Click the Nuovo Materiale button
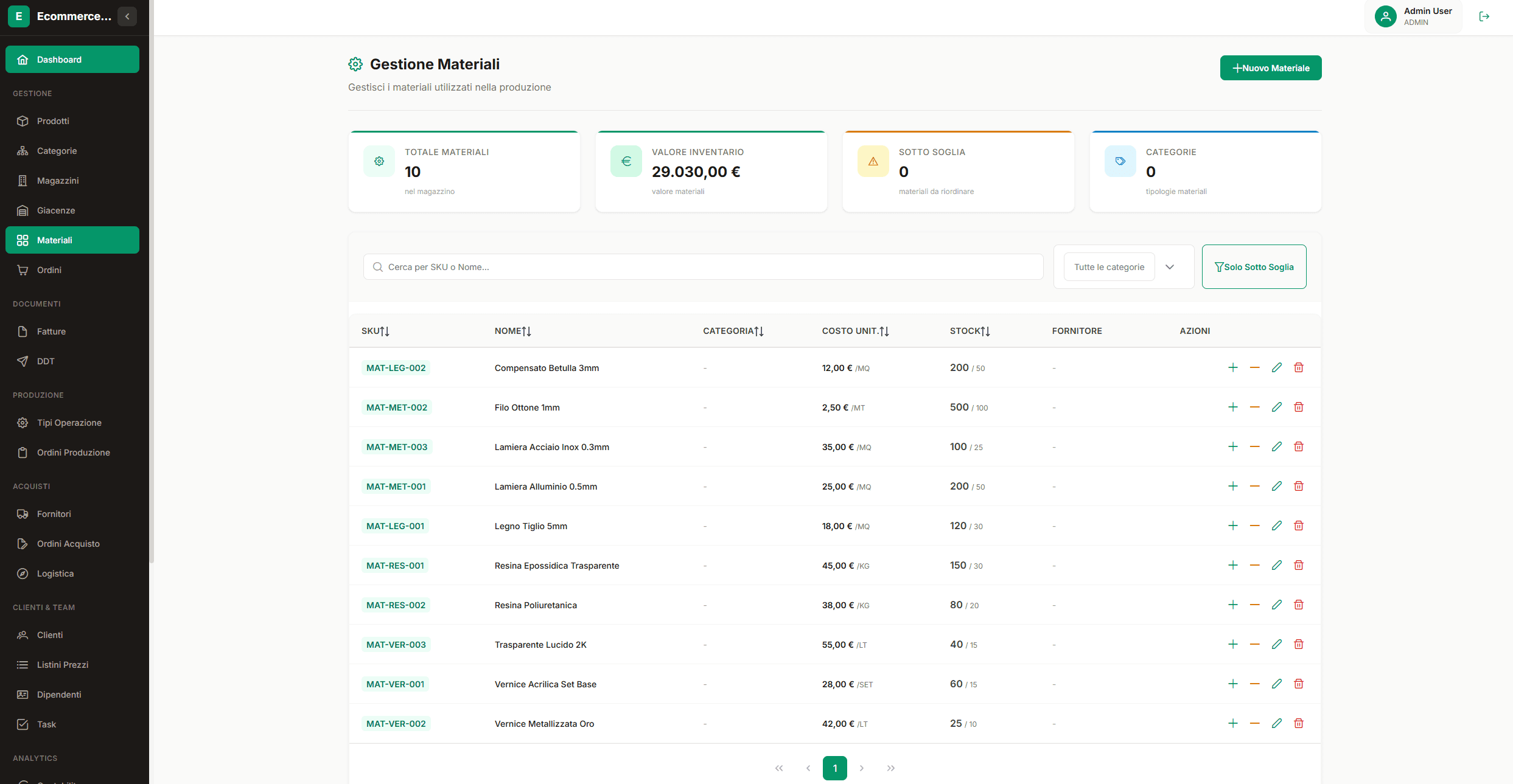This screenshot has height=784, width=1513. coord(1270,68)
